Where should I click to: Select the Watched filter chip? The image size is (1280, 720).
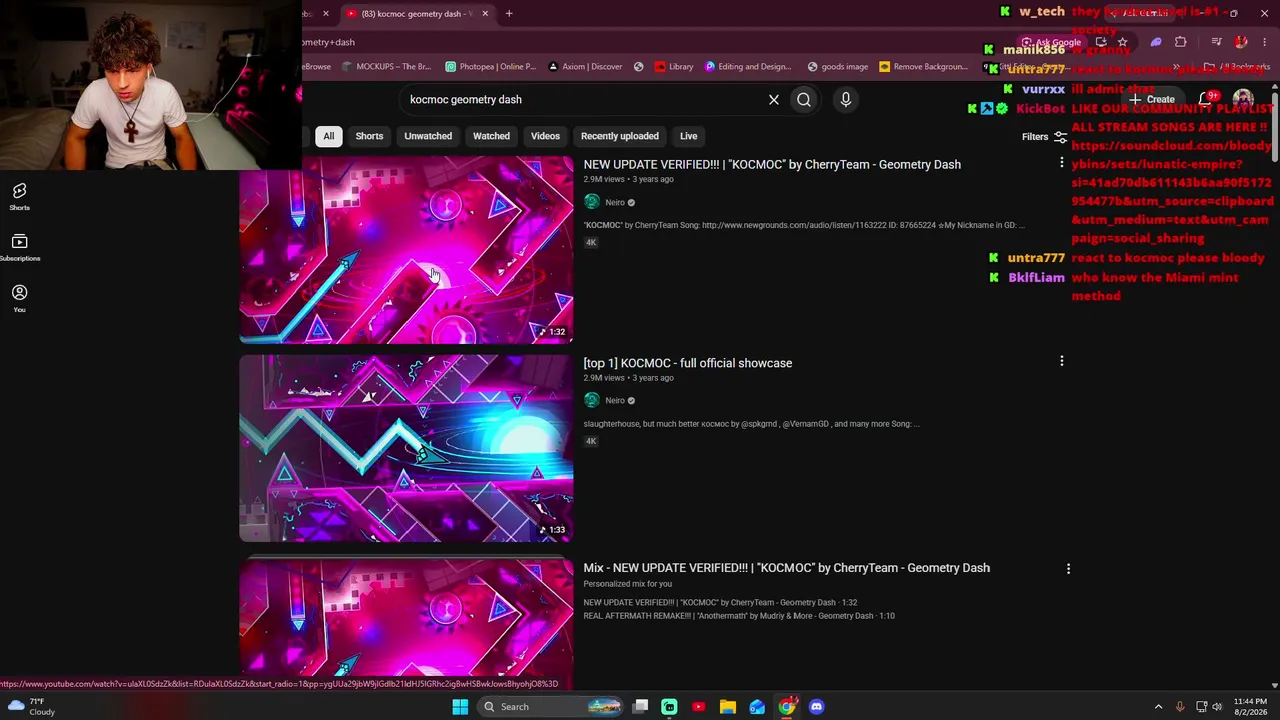(x=491, y=136)
